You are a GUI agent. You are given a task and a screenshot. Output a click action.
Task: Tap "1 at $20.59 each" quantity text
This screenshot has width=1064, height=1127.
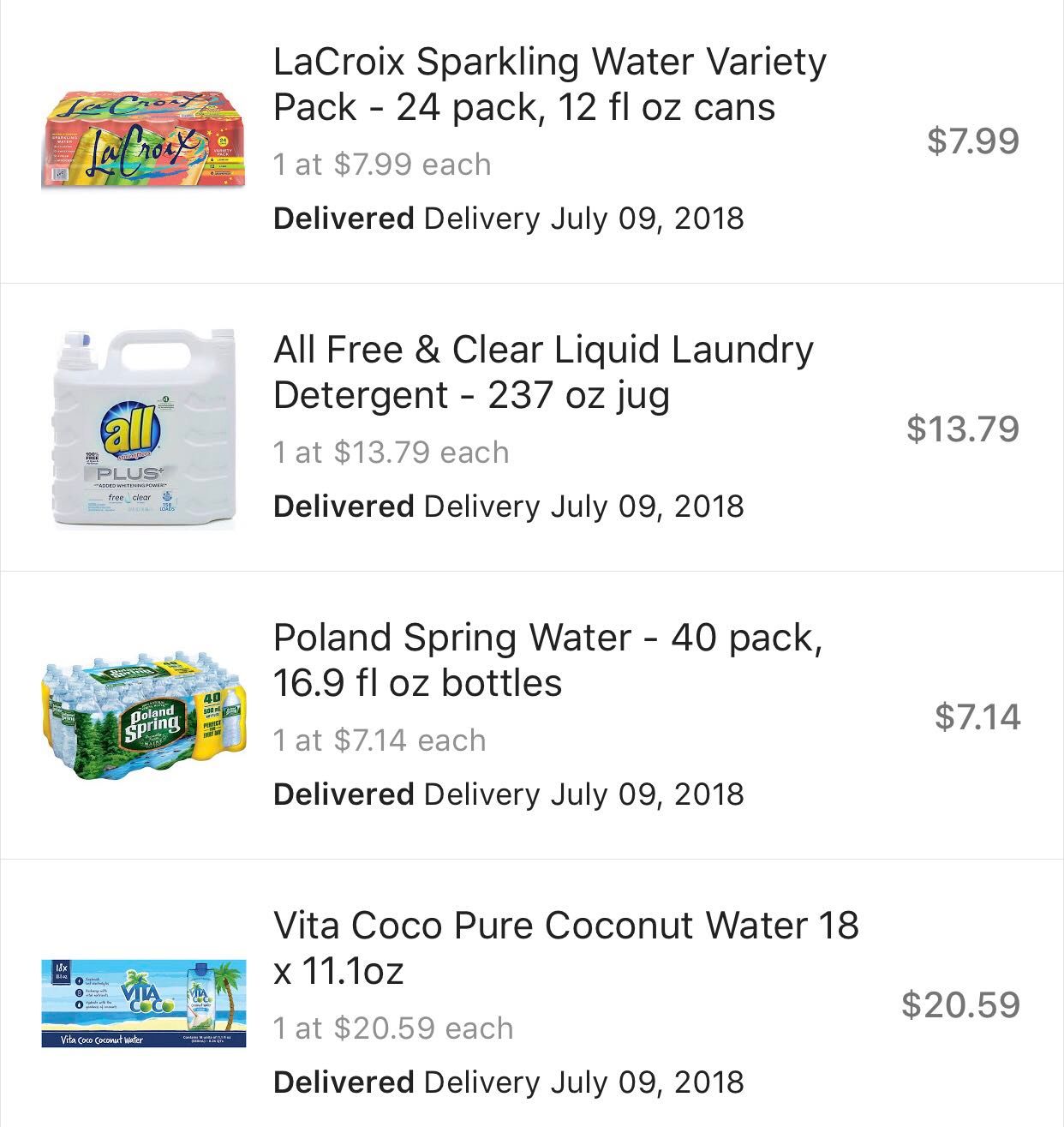(393, 1028)
